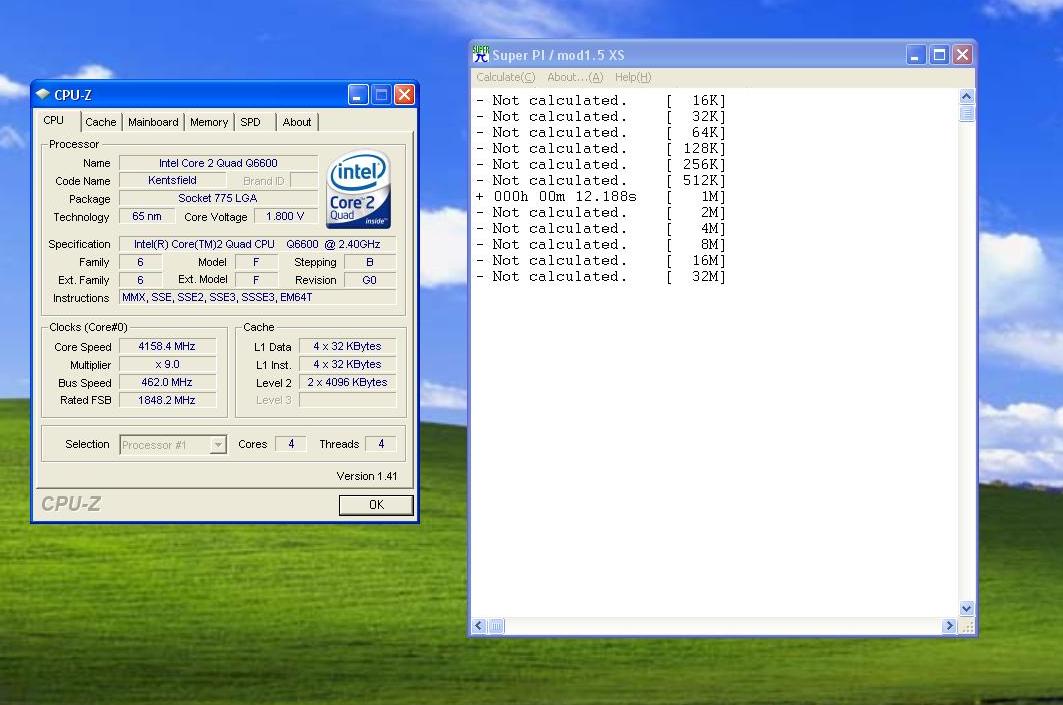Click the OK button in CPU-Z

[376, 505]
